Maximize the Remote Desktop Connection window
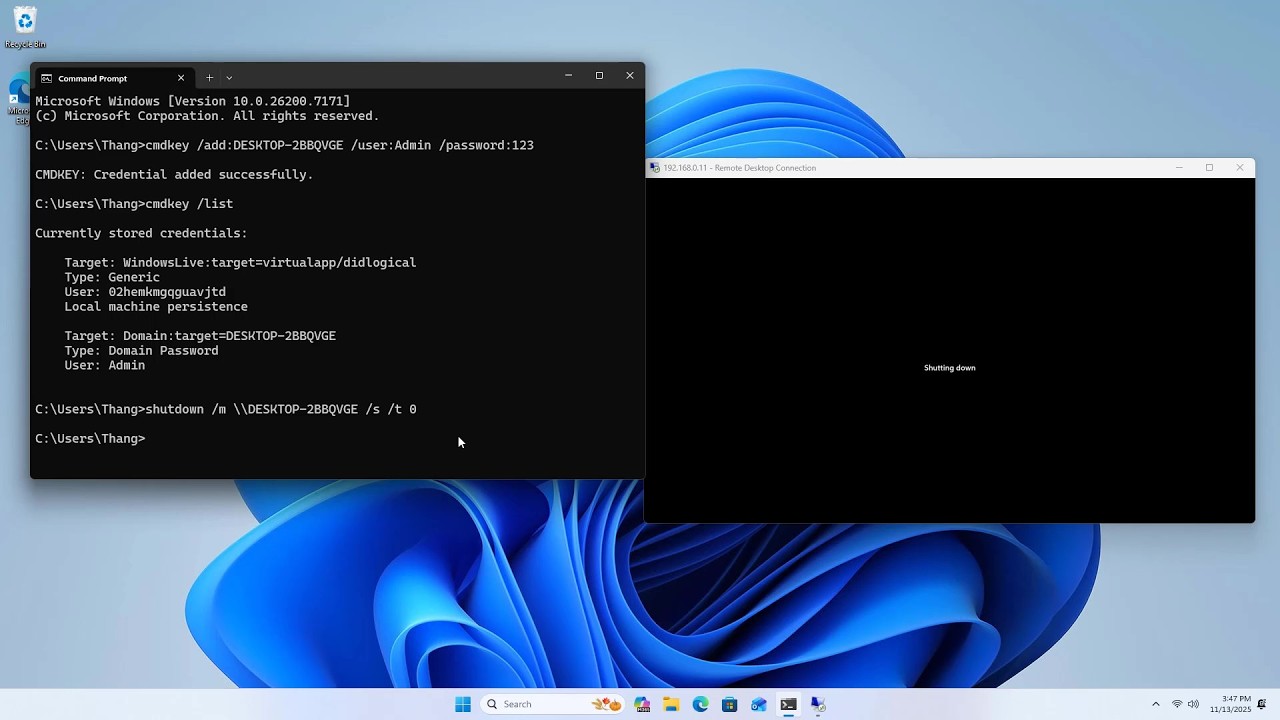Viewport: 1280px width, 720px height. (1209, 168)
